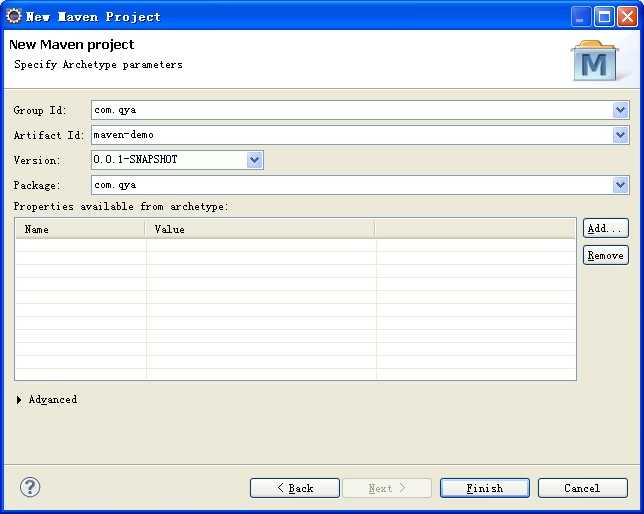Click the Value column header
Screen dimensions: 644x514
tap(260, 229)
